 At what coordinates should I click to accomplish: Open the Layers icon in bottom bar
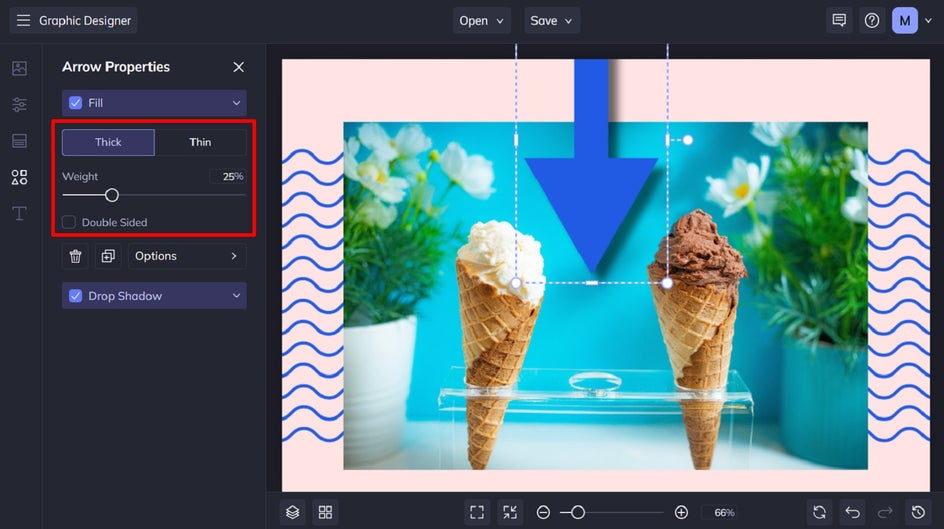pos(292,512)
